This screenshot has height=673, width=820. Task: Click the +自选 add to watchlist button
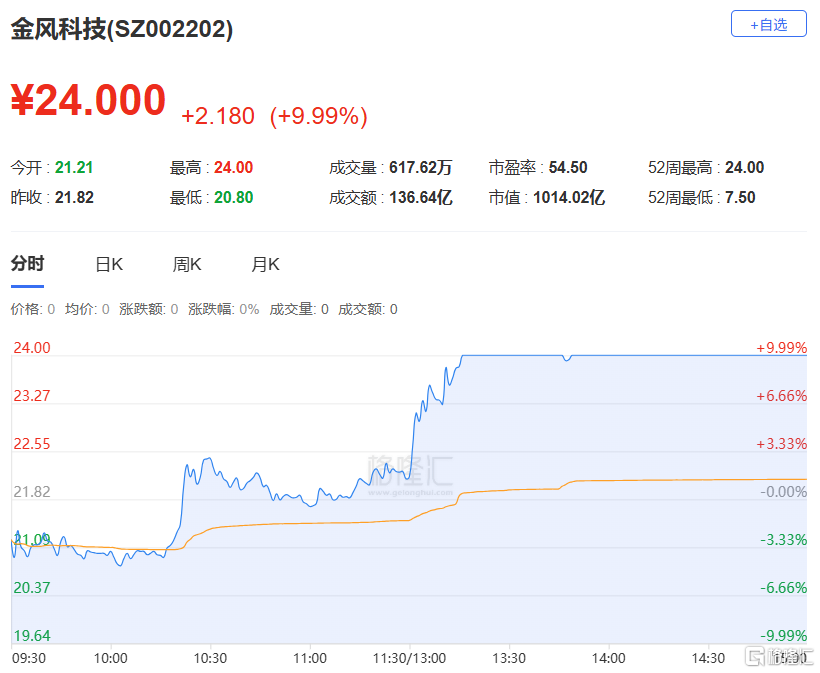(768, 25)
